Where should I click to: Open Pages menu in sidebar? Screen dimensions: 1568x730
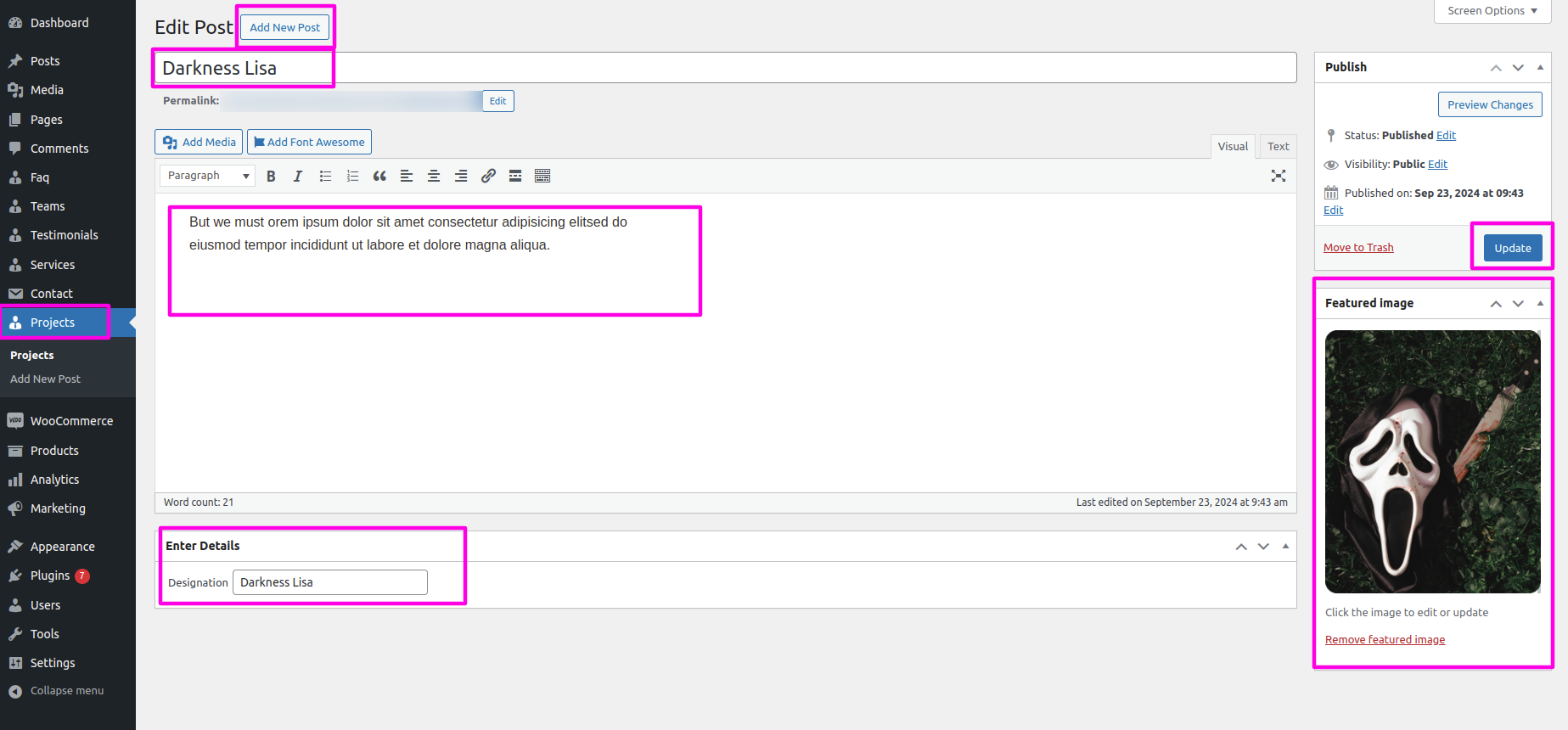[x=68, y=120]
